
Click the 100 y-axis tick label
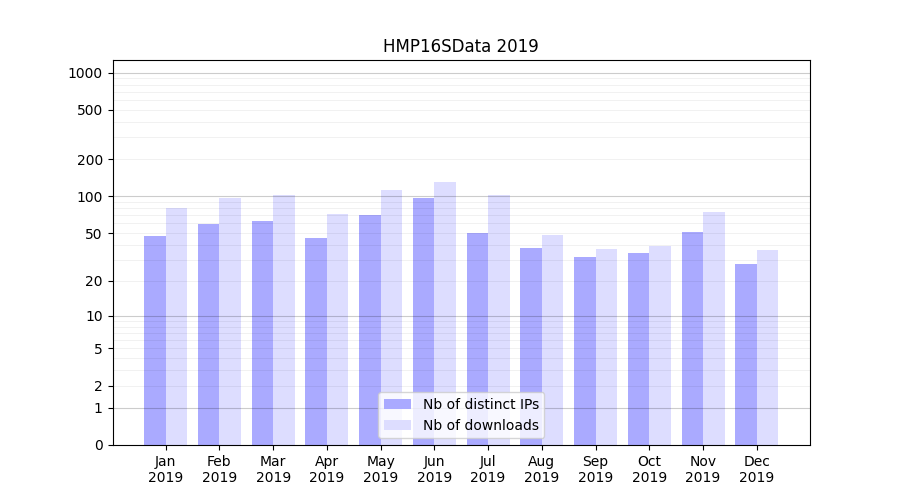tap(89, 197)
